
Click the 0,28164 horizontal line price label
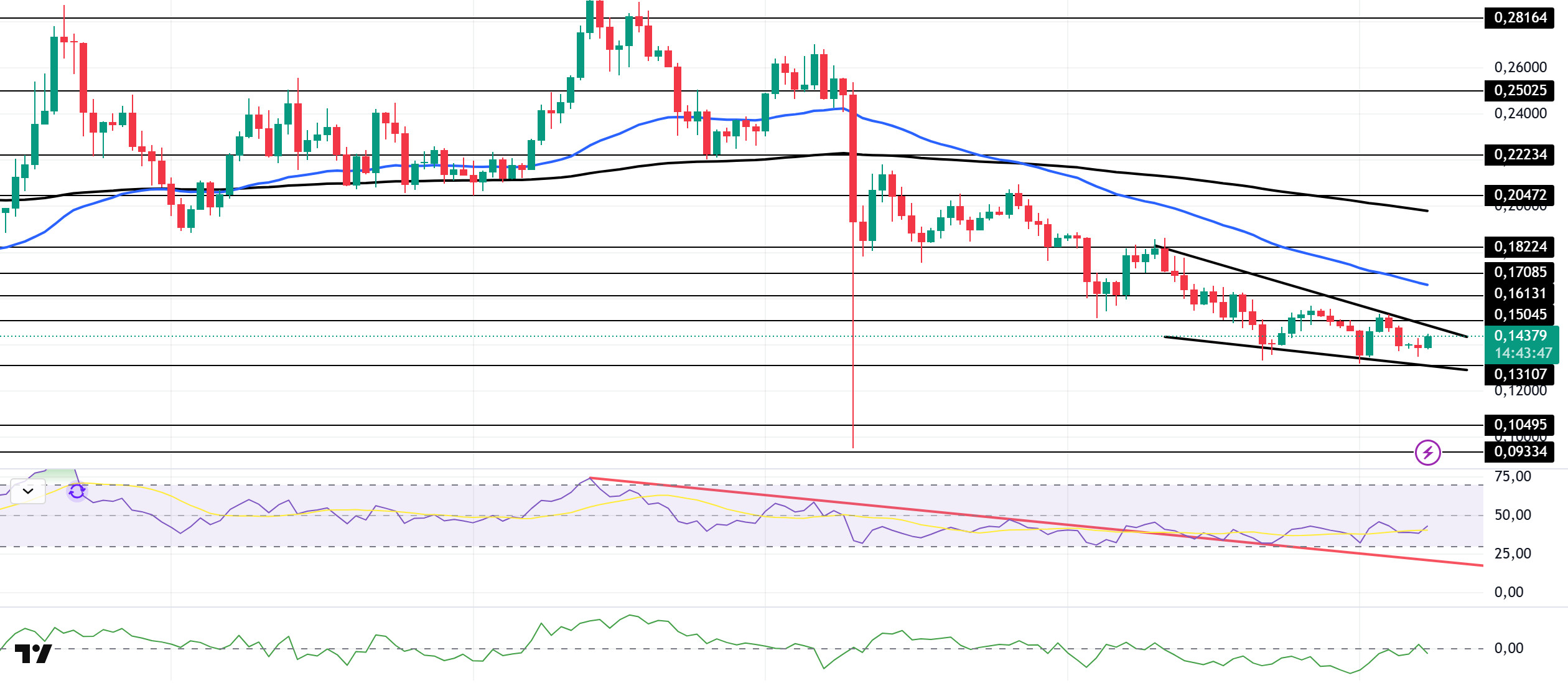(x=1519, y=18)
